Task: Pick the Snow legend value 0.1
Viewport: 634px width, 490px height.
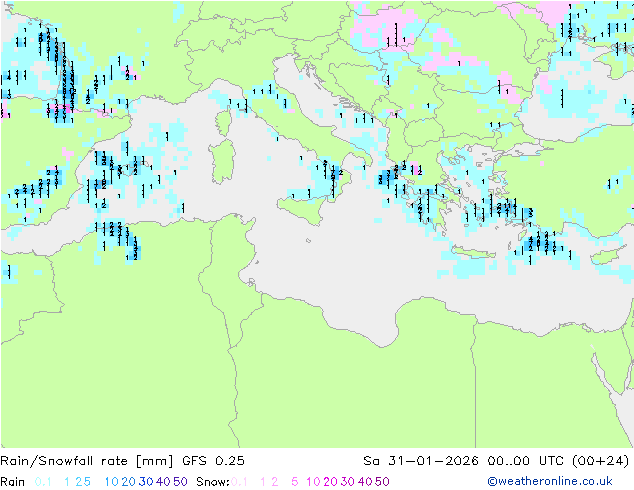Action: pyautogui.click(x=239, y=482)
